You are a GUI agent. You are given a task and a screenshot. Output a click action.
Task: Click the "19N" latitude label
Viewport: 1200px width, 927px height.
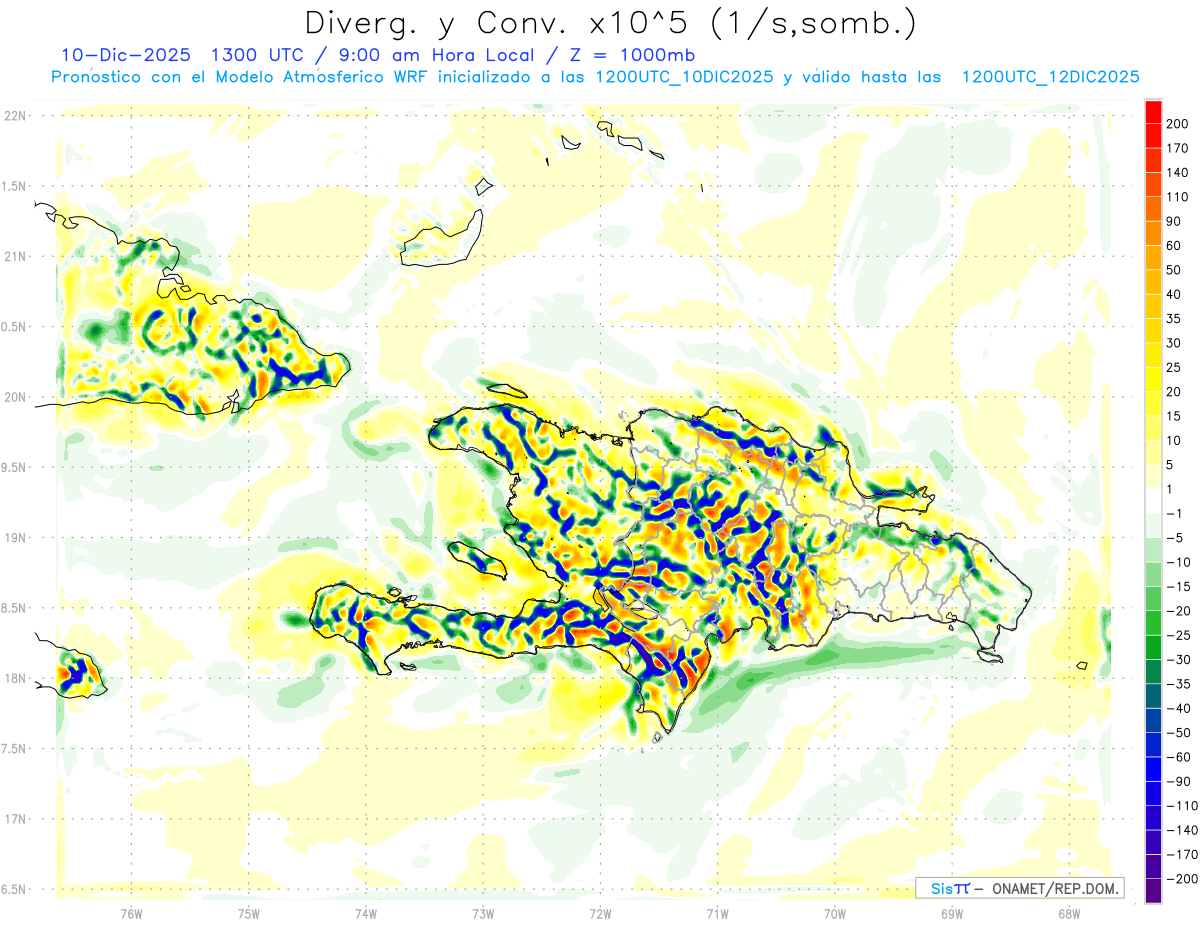pos(15,537)
